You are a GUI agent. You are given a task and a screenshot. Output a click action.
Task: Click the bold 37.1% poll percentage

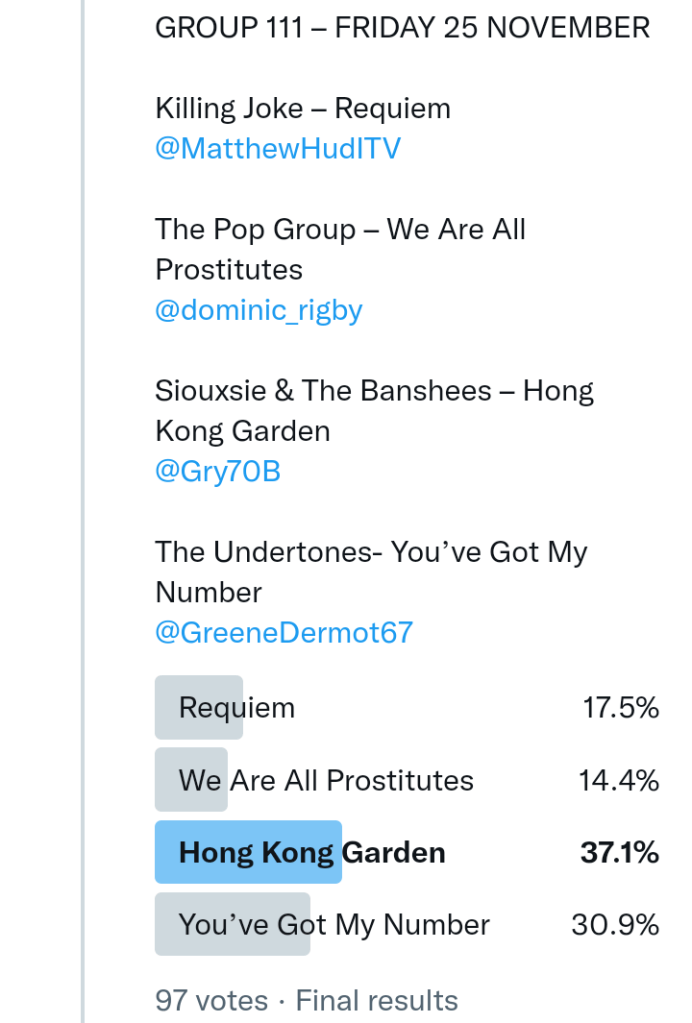(619, 853)
